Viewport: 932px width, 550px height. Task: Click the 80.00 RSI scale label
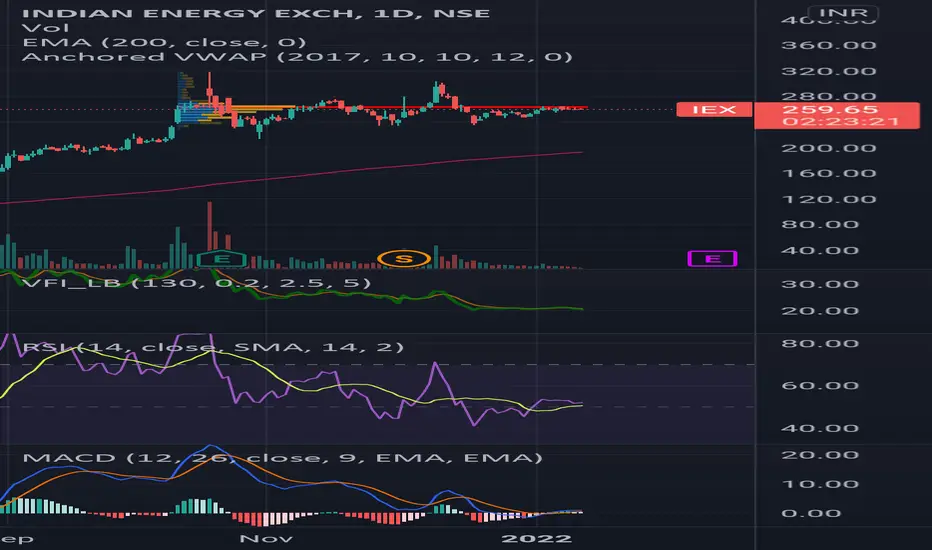pyautogui.click(x=820, y=344)
